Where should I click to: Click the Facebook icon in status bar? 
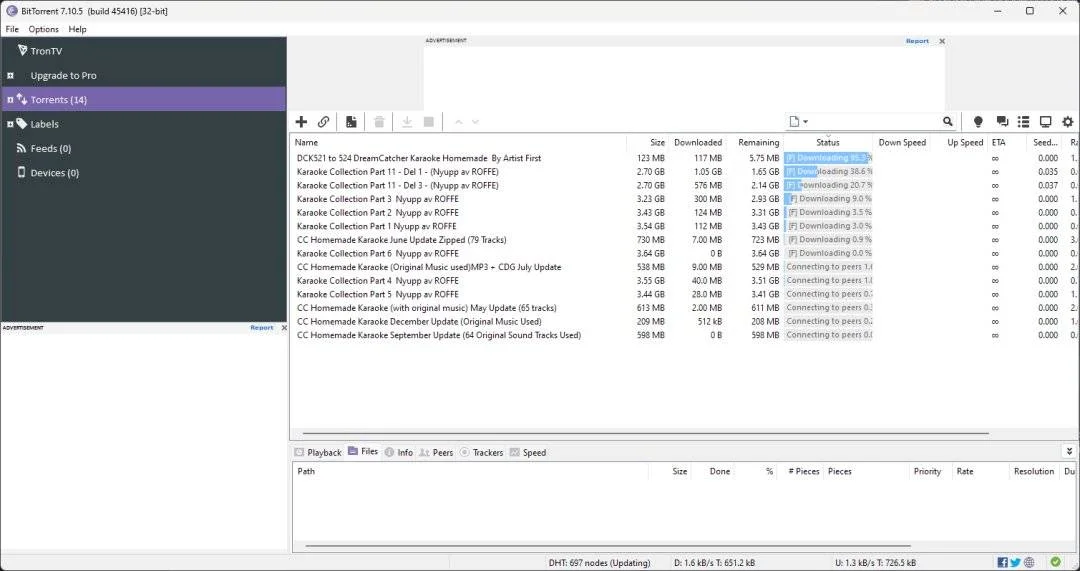pos(1003,563)
